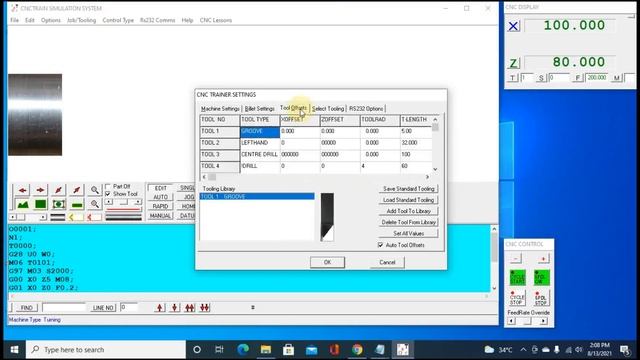
Task: Click the Cycle Stop button
Action: click(x=517, y=298)
